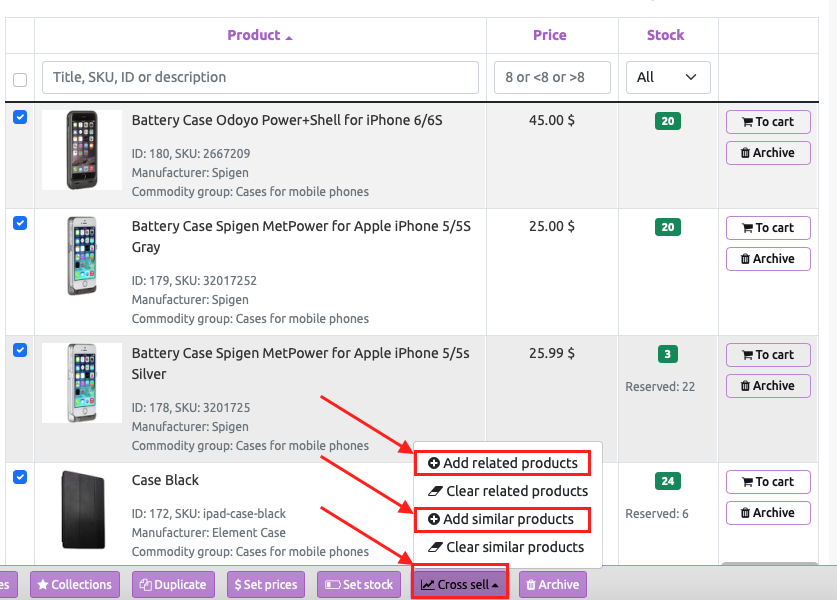Choose Clear related products from menu
The height and width of the screenshot is (600, 837).
pos(508,491)
